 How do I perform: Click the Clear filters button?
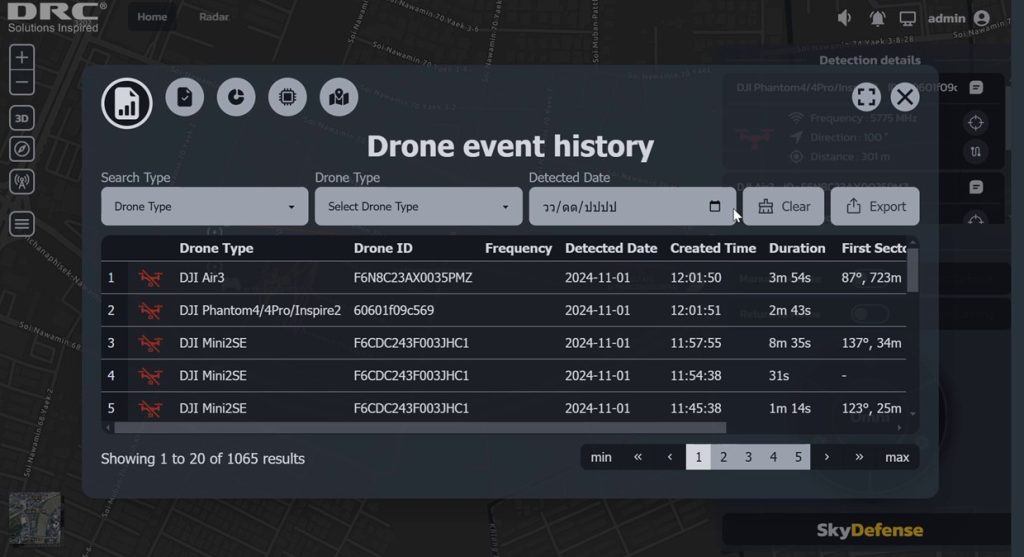tap(783, 206)
